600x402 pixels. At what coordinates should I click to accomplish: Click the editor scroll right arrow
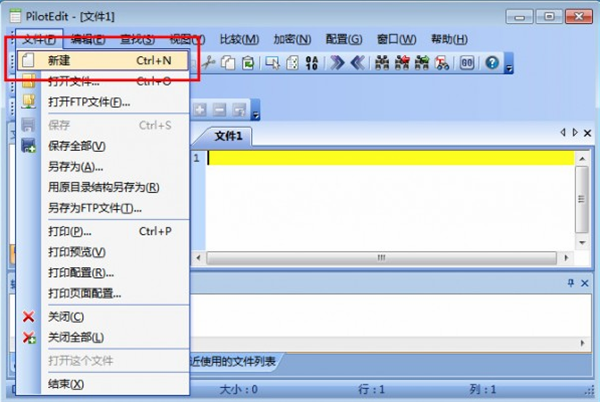[566, 257]
